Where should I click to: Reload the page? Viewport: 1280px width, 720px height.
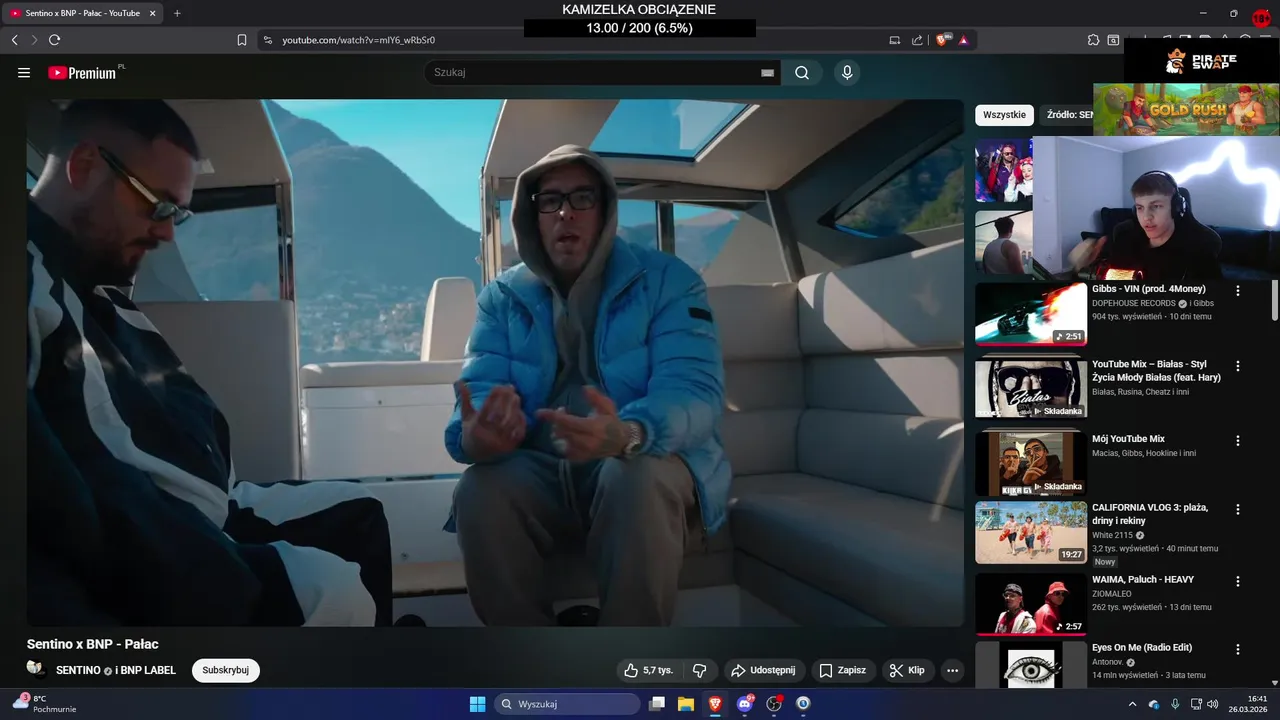(x=54, y=40)
